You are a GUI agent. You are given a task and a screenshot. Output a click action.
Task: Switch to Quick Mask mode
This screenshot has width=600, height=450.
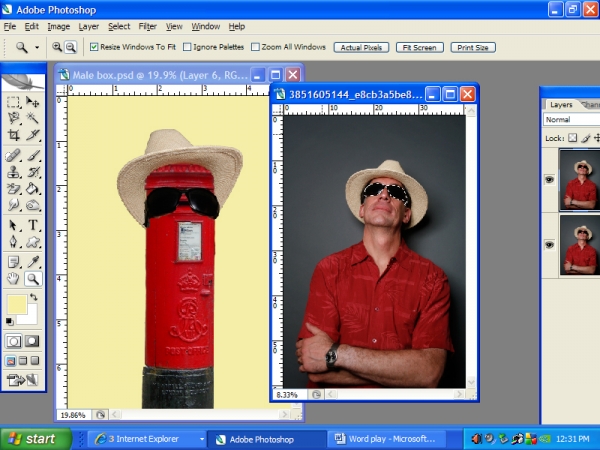click(32, 341)
